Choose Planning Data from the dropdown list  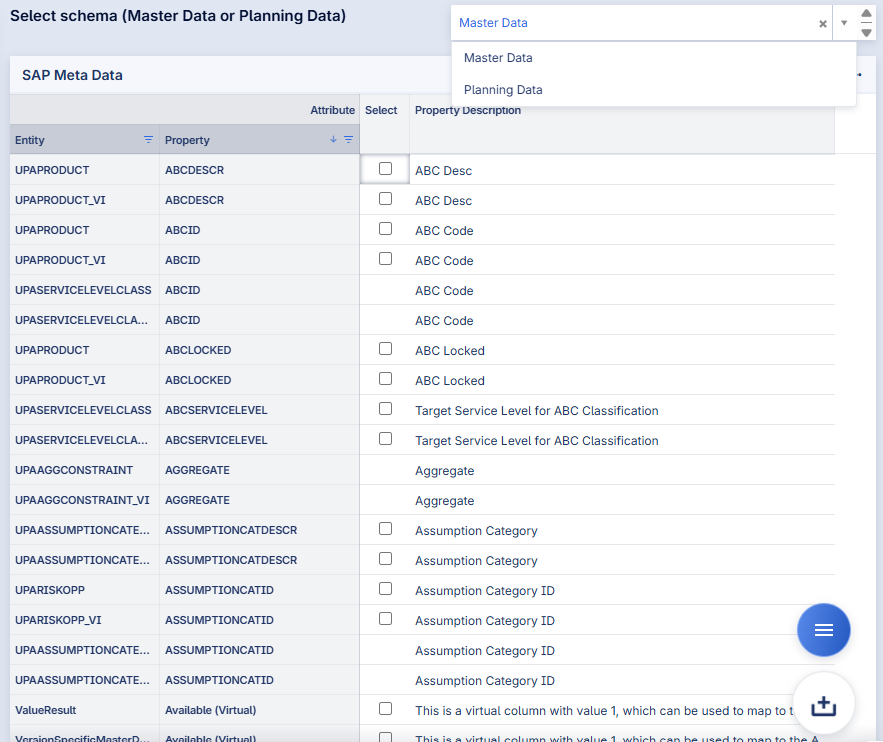point(503,90)
